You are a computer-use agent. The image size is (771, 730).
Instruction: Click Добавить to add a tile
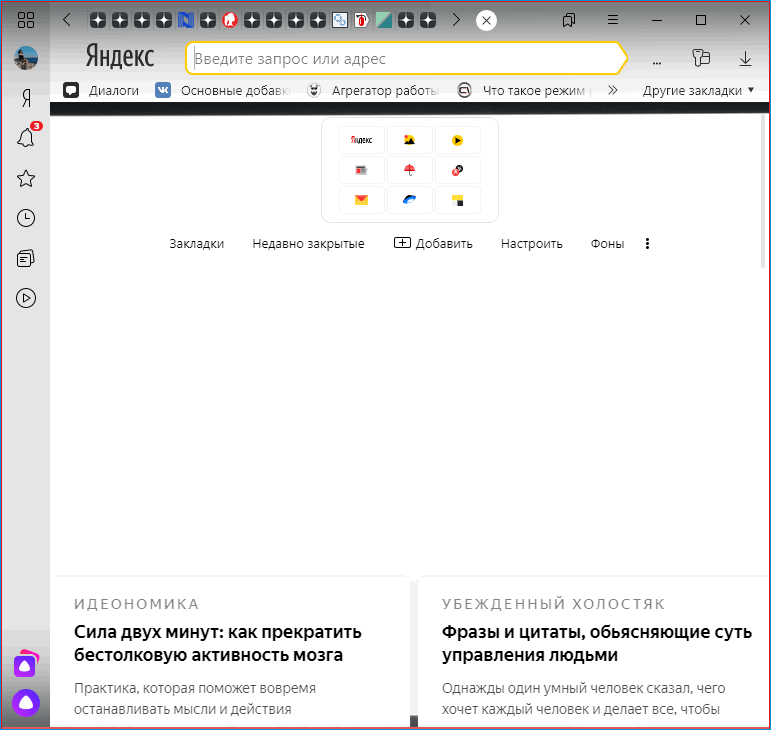click(433, 243)
